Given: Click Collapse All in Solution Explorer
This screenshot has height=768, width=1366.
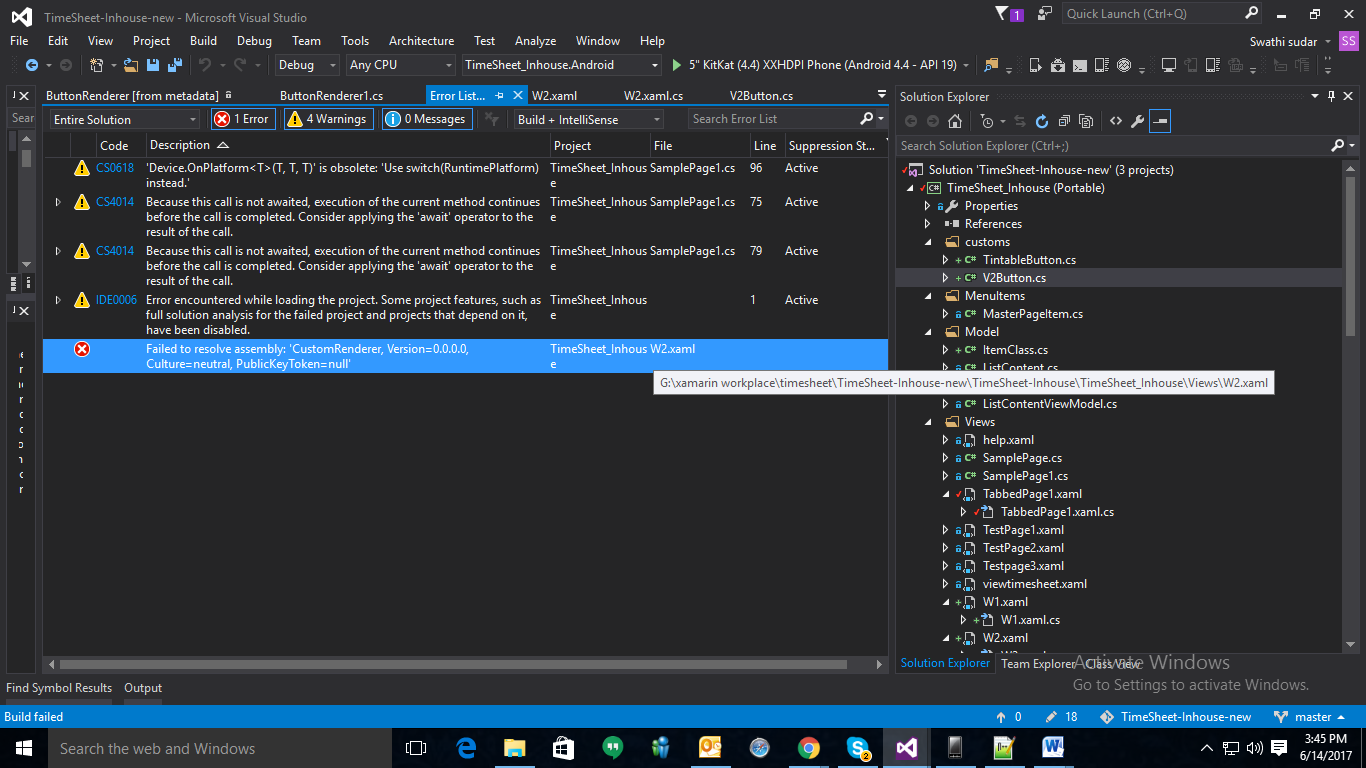Looking at the screenshot, I should point(1064,121).
